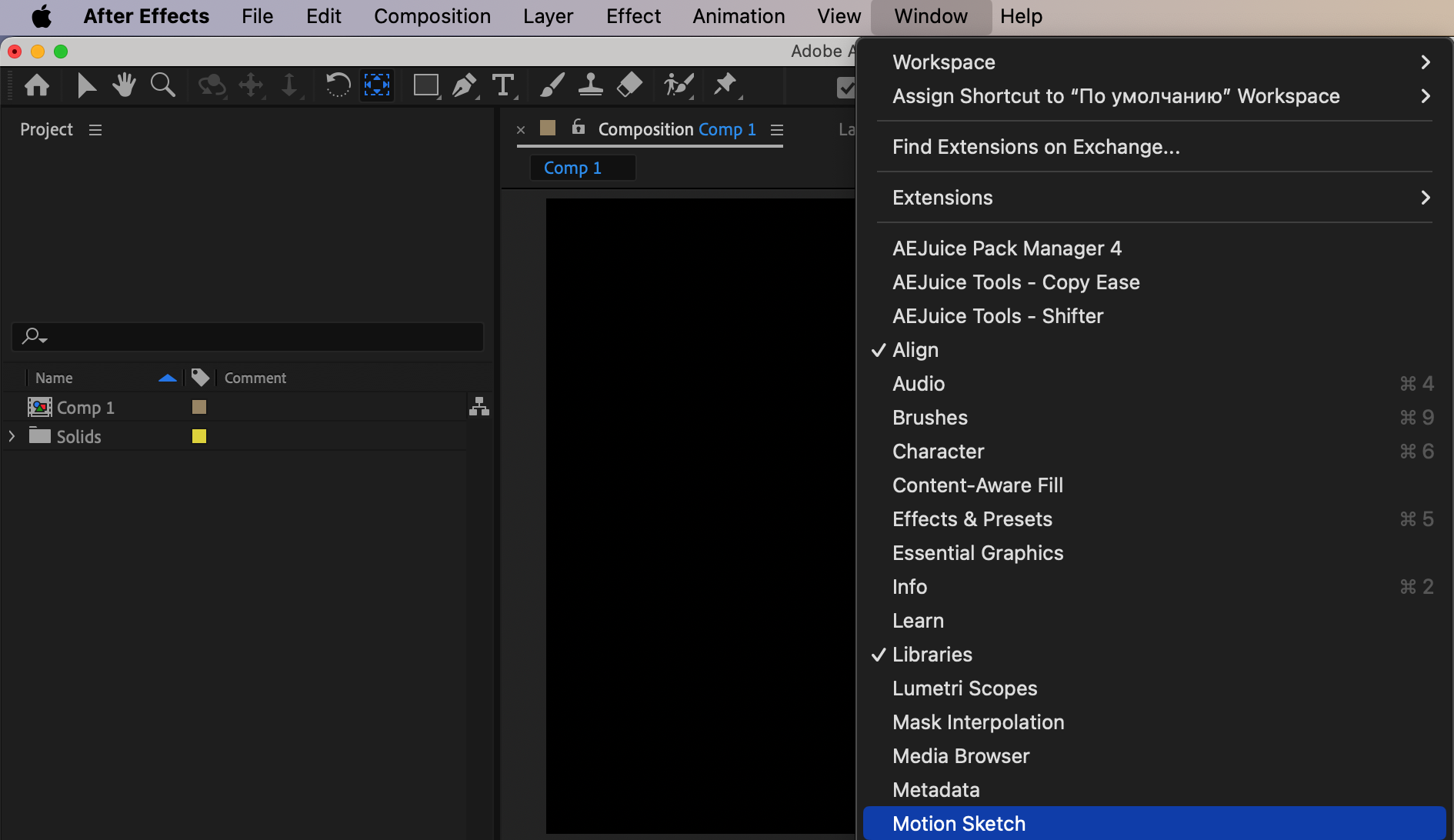Select the Rotation tool

338,85
